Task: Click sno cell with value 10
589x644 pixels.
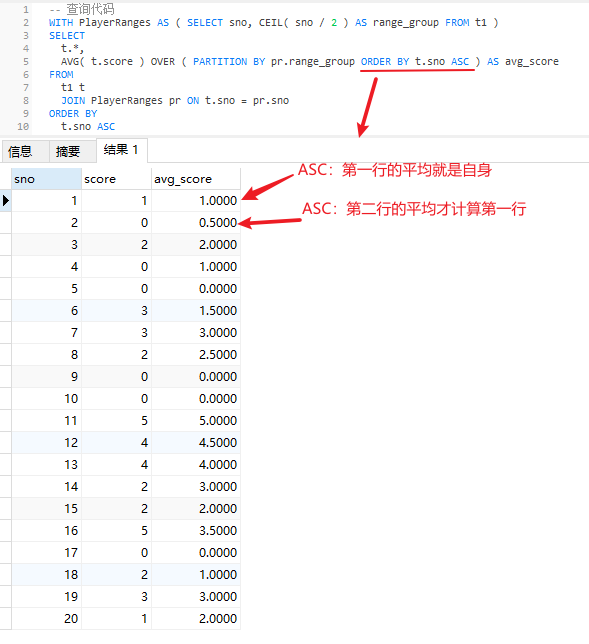Action: coord(46,399)
